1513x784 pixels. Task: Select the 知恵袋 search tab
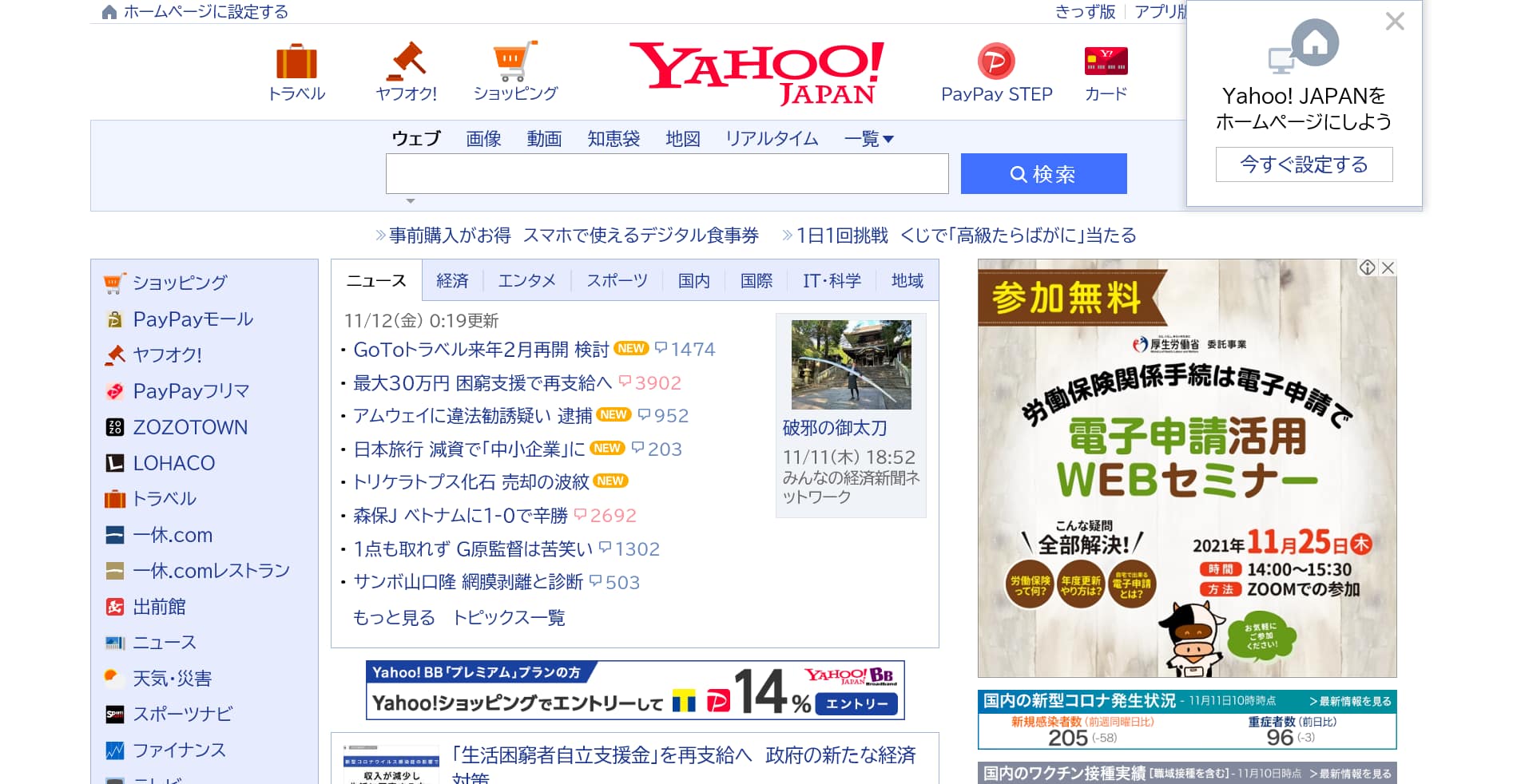614,139
